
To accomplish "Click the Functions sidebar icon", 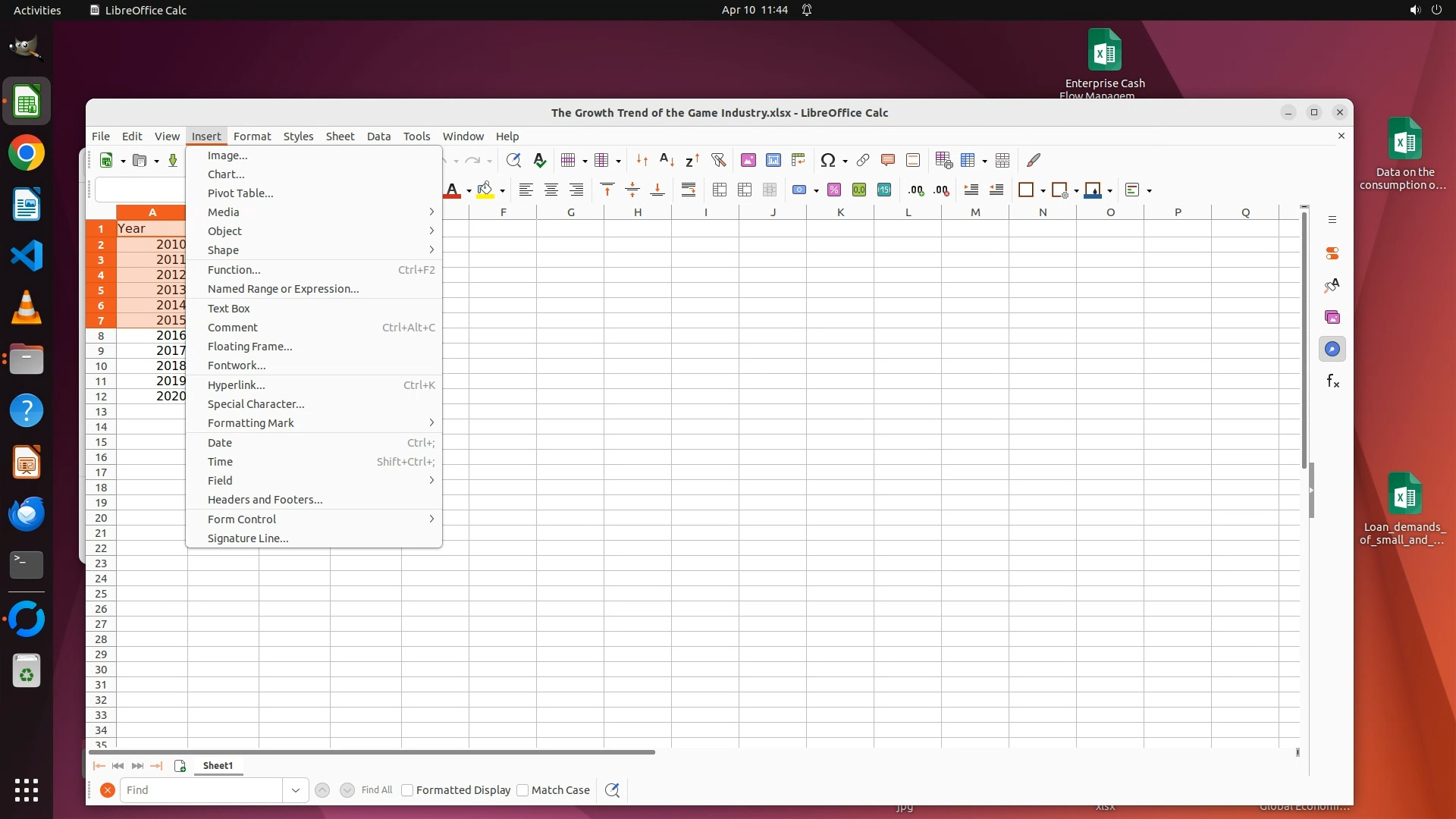I will pos(1332,381).
